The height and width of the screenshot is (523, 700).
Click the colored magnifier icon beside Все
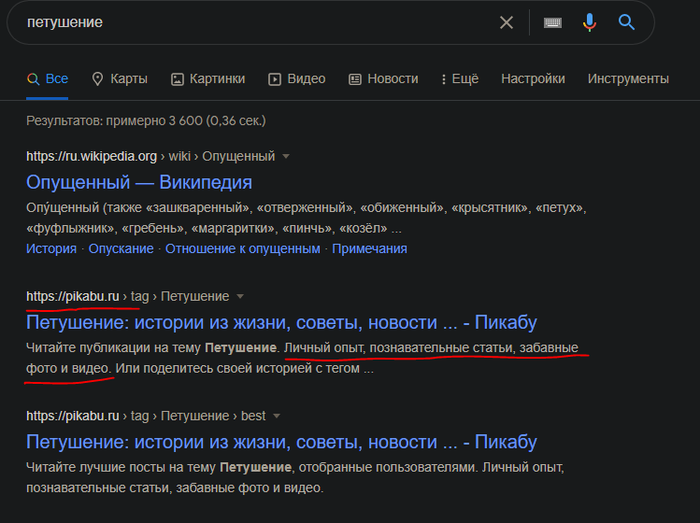tap(33, 79)
